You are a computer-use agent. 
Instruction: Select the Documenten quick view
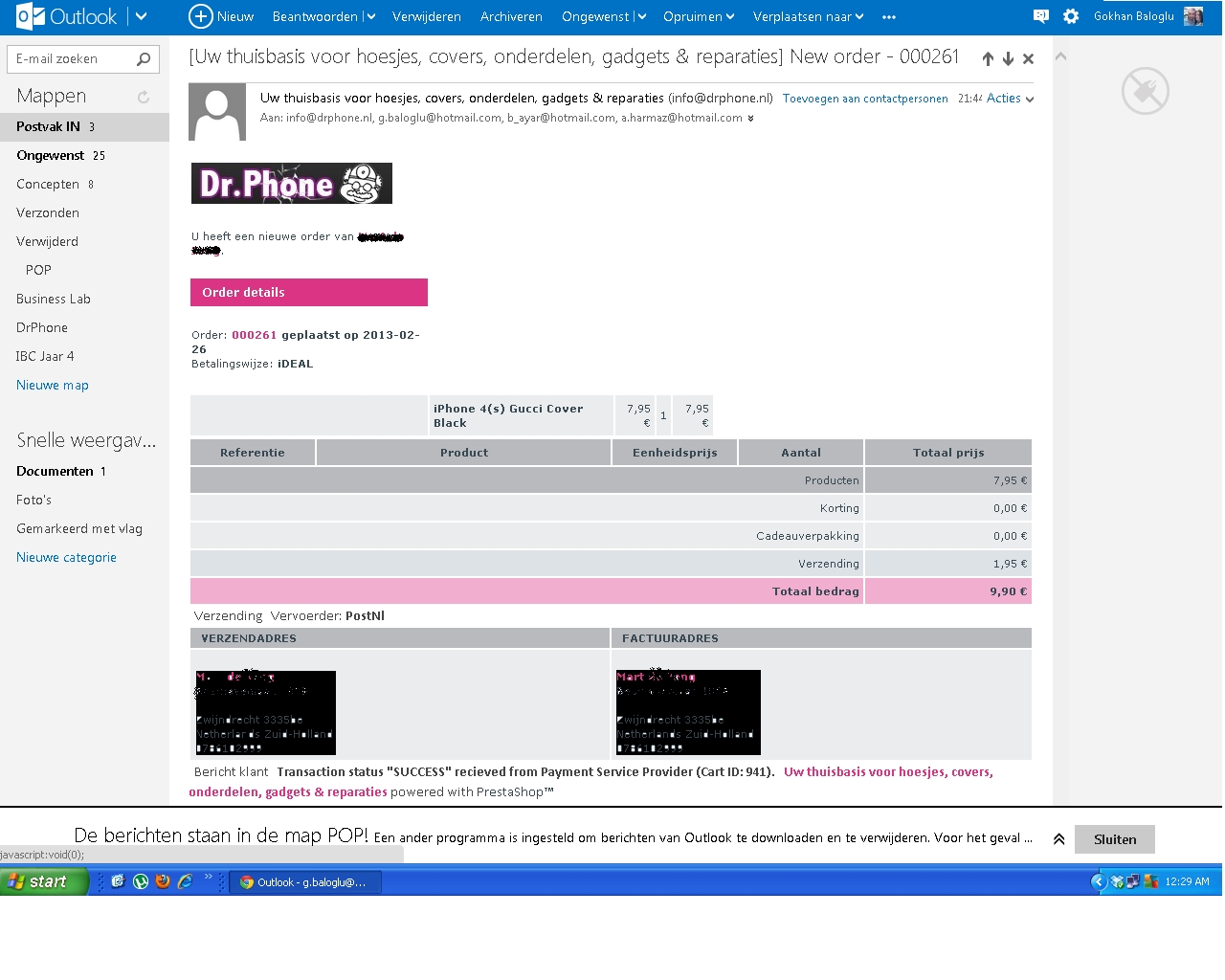pyautogui.click(x=84, y=471)
